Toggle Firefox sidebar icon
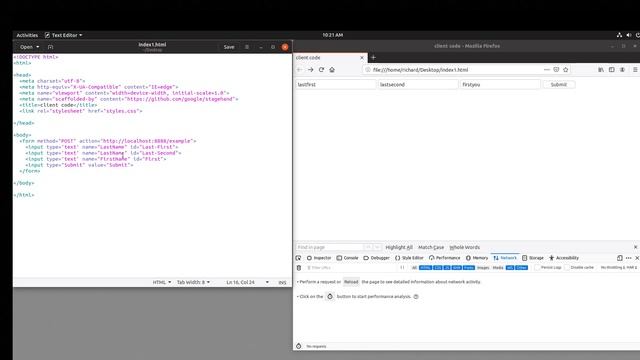Image resolution: width=640 pixels, height=360 pixels. (611, 70)
